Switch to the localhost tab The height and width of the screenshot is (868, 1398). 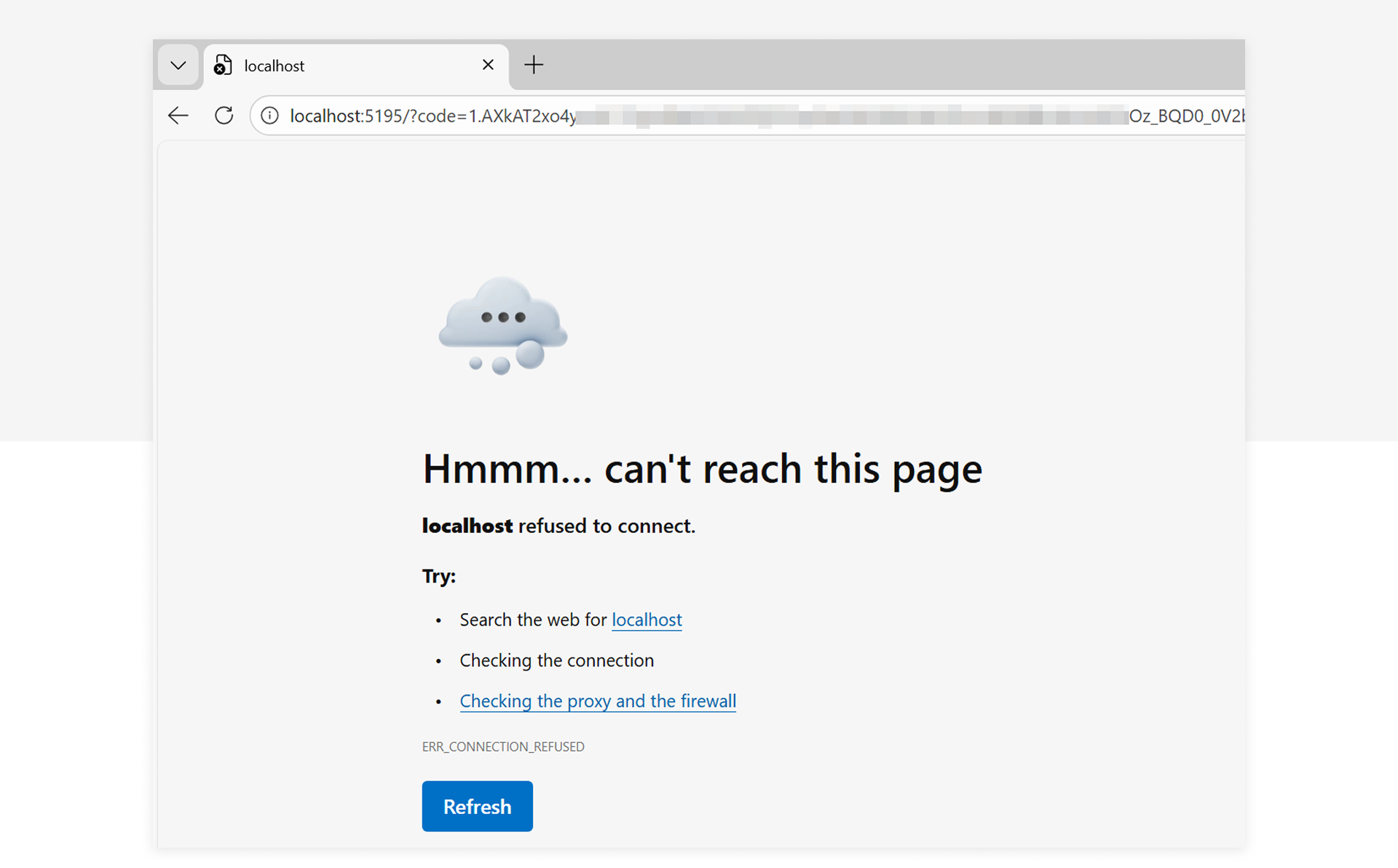[328, 65]
